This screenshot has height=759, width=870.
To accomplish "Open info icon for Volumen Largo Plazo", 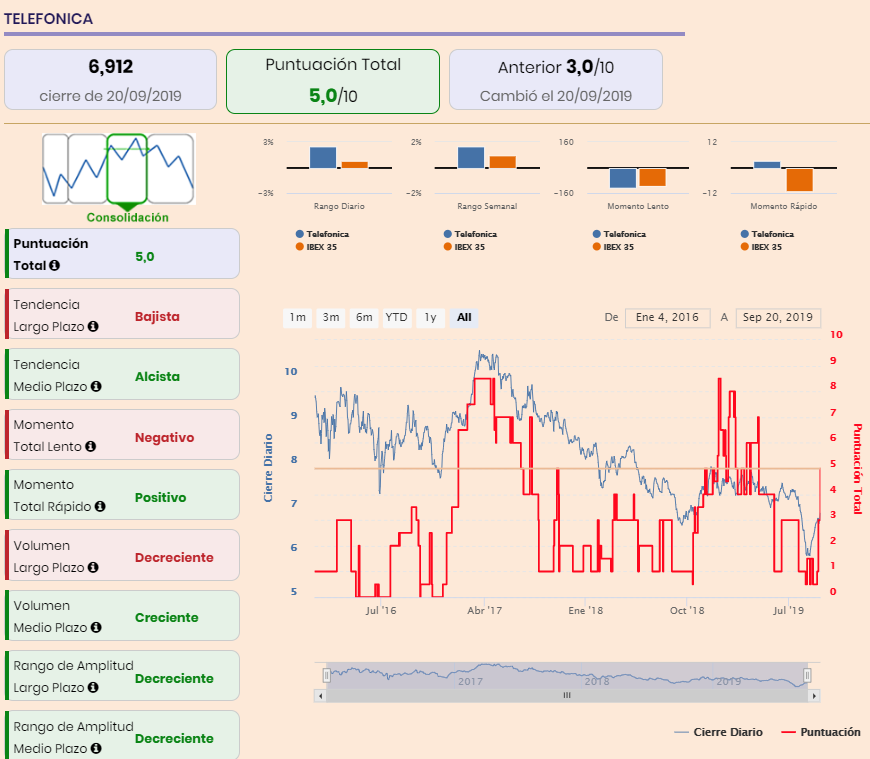I will (x=93, y=567).
